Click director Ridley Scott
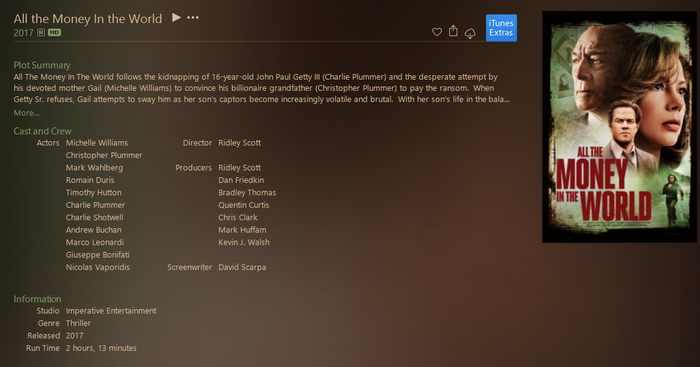The image size is (700, 367). [239, 143]
